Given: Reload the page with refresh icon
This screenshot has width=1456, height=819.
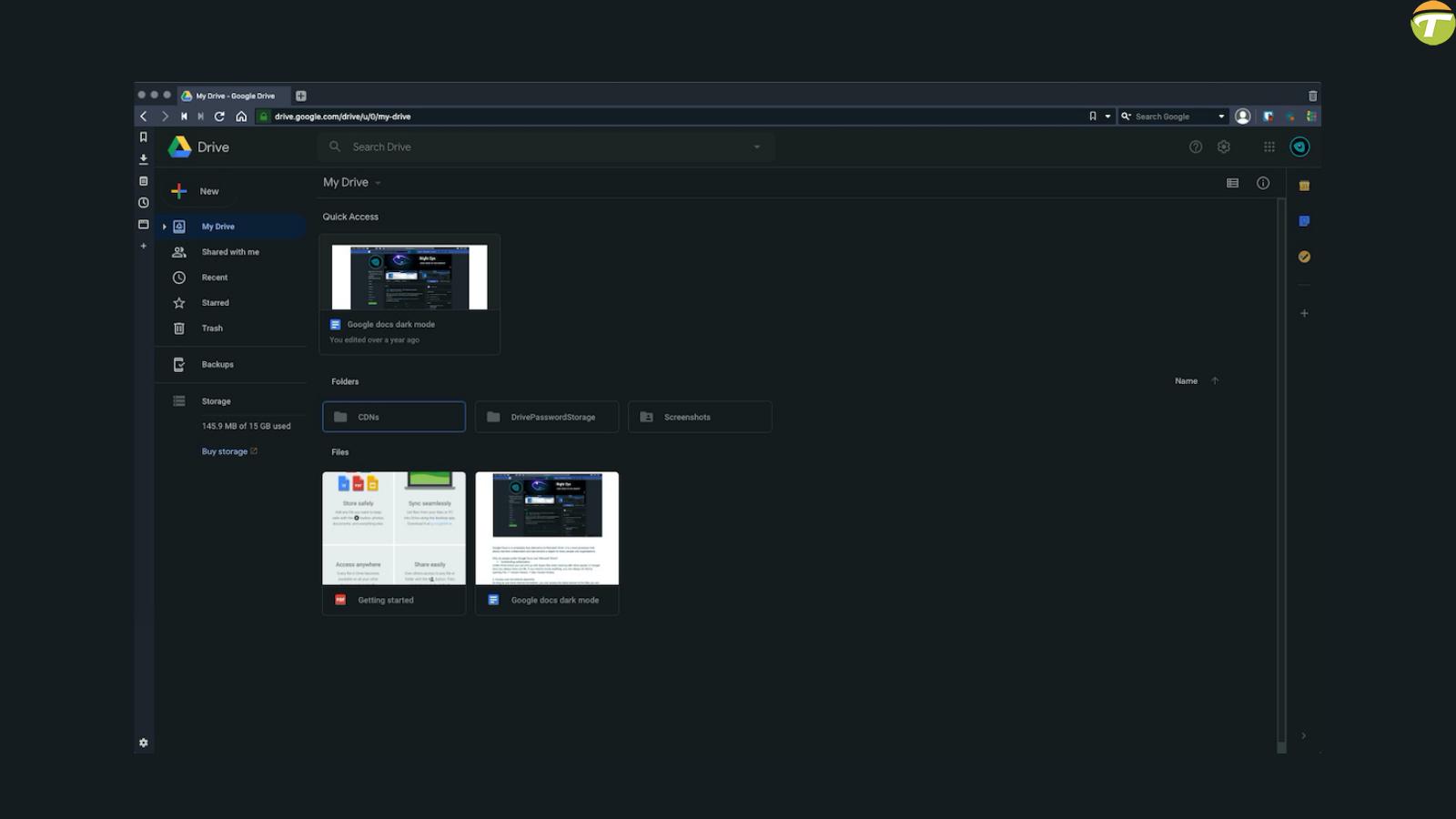Looking at the screenshot, I should pos(219,116).
